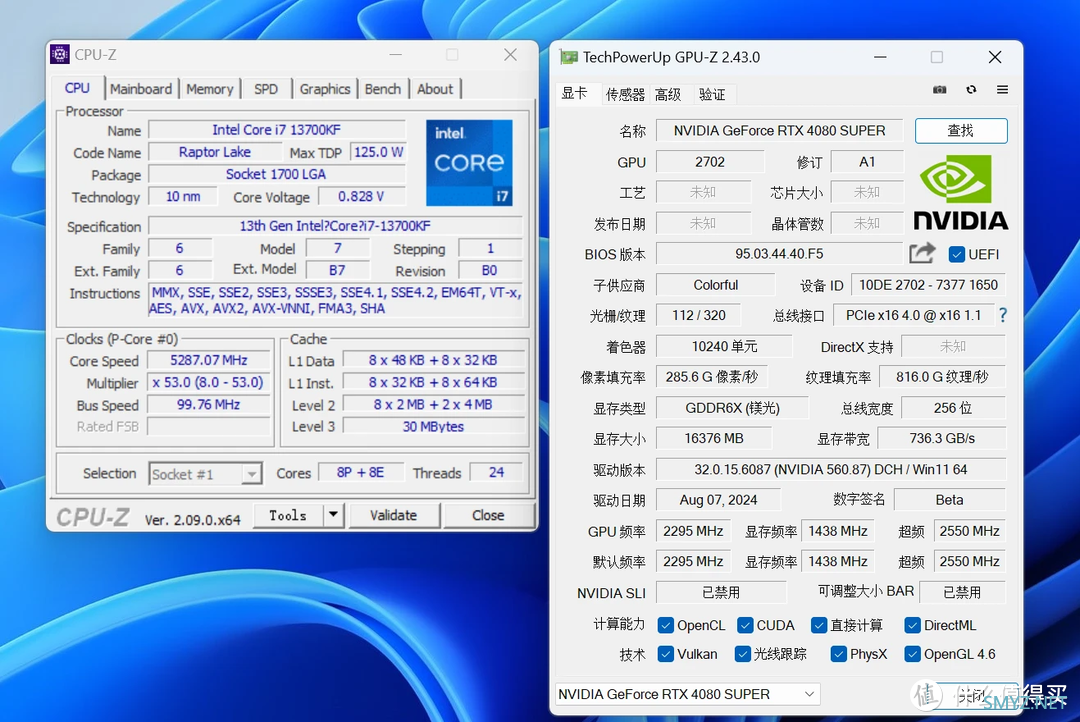This screenshot has height=722, width=1080.
Task: Click the Core Speed value 5287.07 MHz
Action: pyautogui.click(x=209, y=360)
